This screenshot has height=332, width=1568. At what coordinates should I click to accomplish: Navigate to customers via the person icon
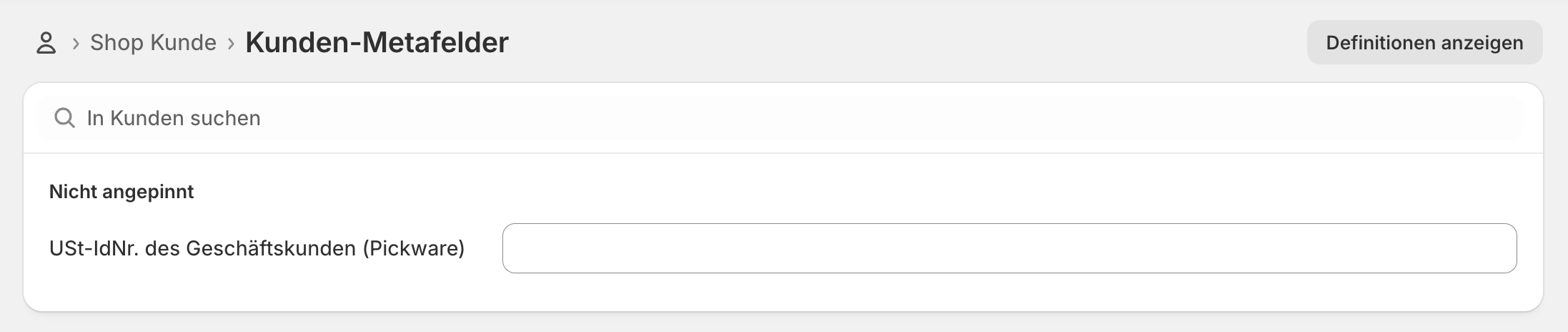pos(46,43)
